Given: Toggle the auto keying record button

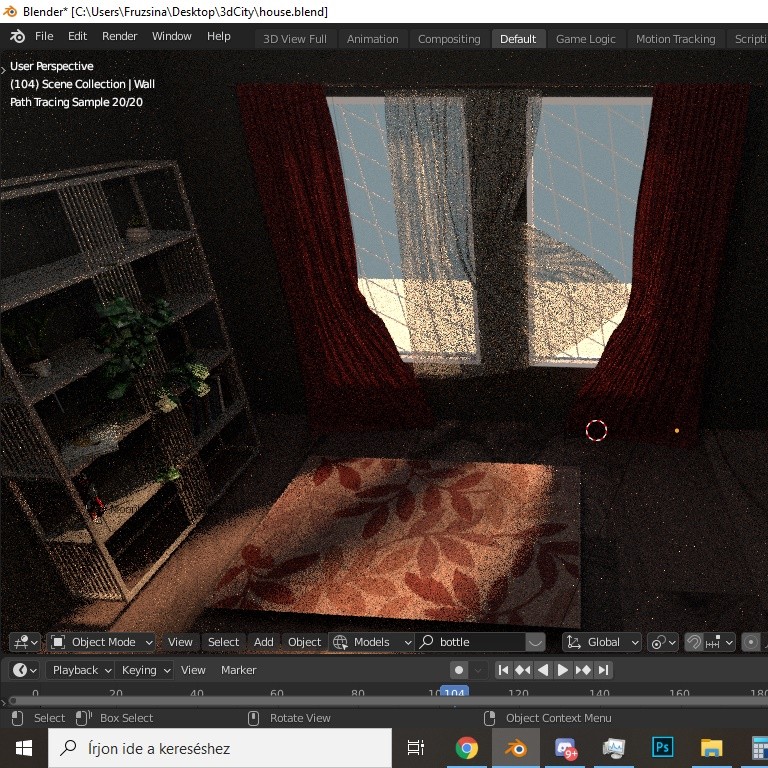Looking at the screenshot, I should 459,670.
